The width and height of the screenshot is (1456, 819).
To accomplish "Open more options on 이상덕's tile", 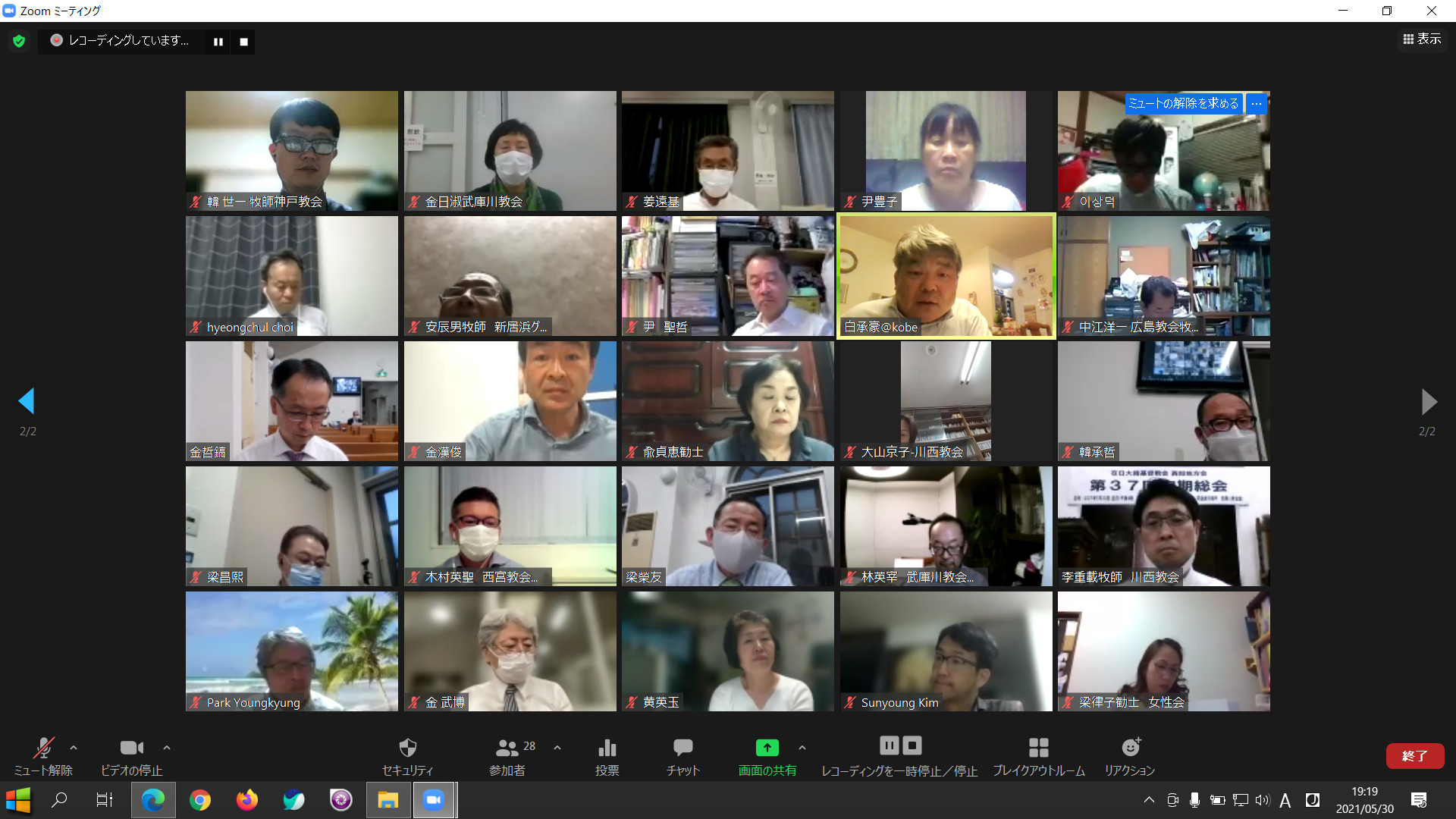I will pos(1257,104).
